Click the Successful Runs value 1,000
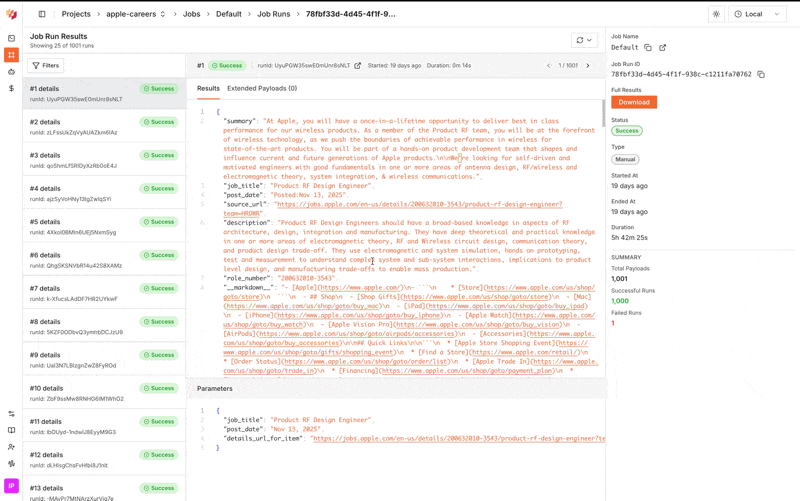The image size is (800, 501). pos(620,301)
